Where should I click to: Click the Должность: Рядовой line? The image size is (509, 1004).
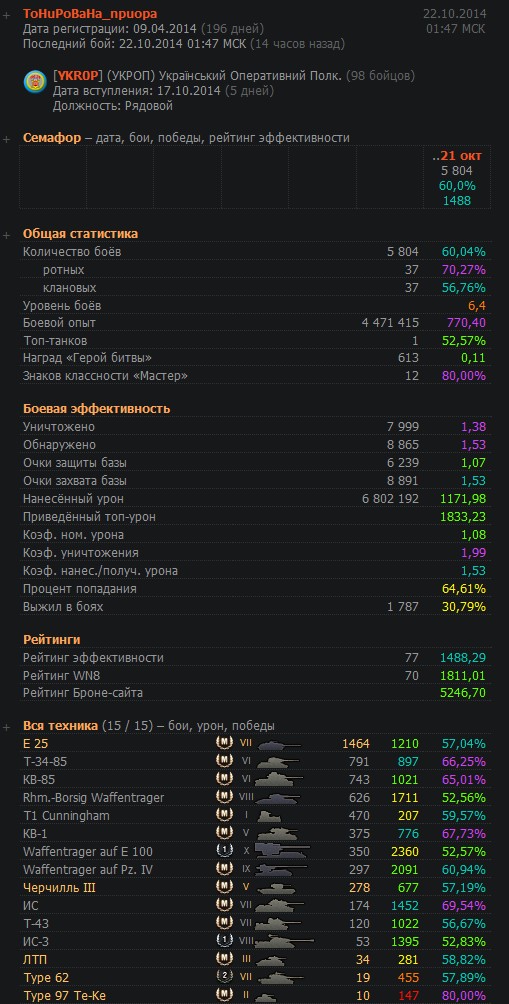113,106
